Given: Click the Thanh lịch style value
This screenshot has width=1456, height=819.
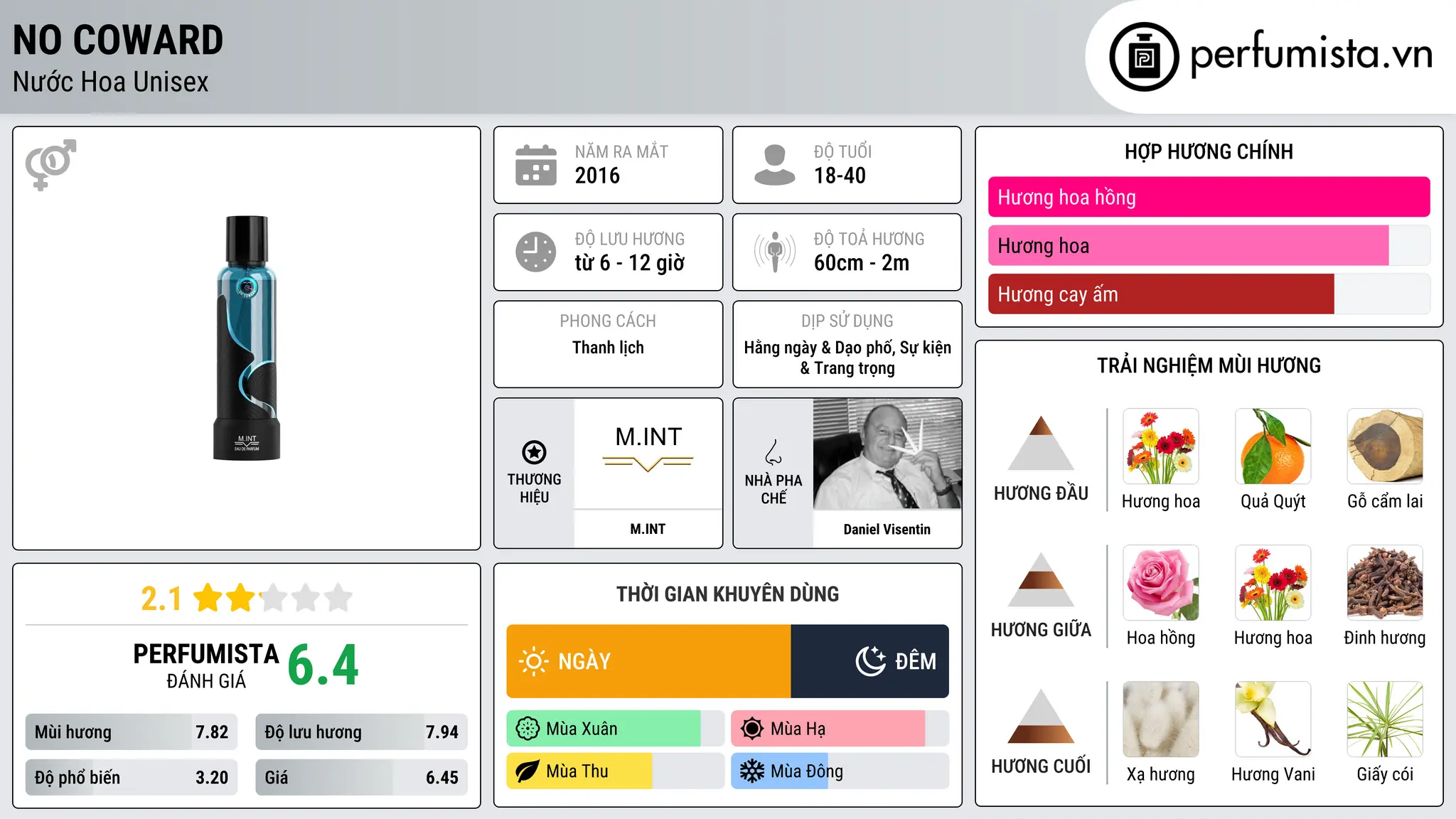Looking at the screenshot, I should point(608,348).
